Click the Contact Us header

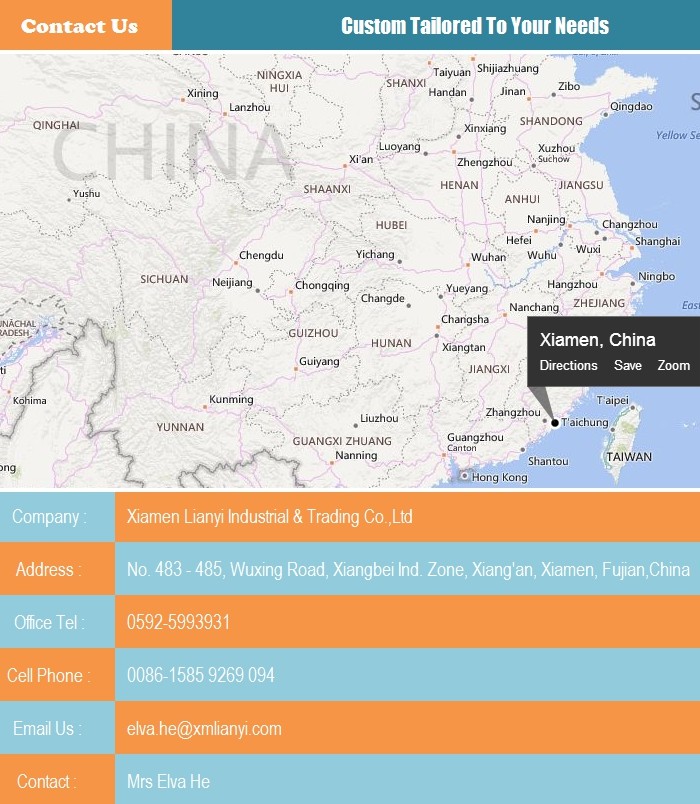[x=79, y=26]
